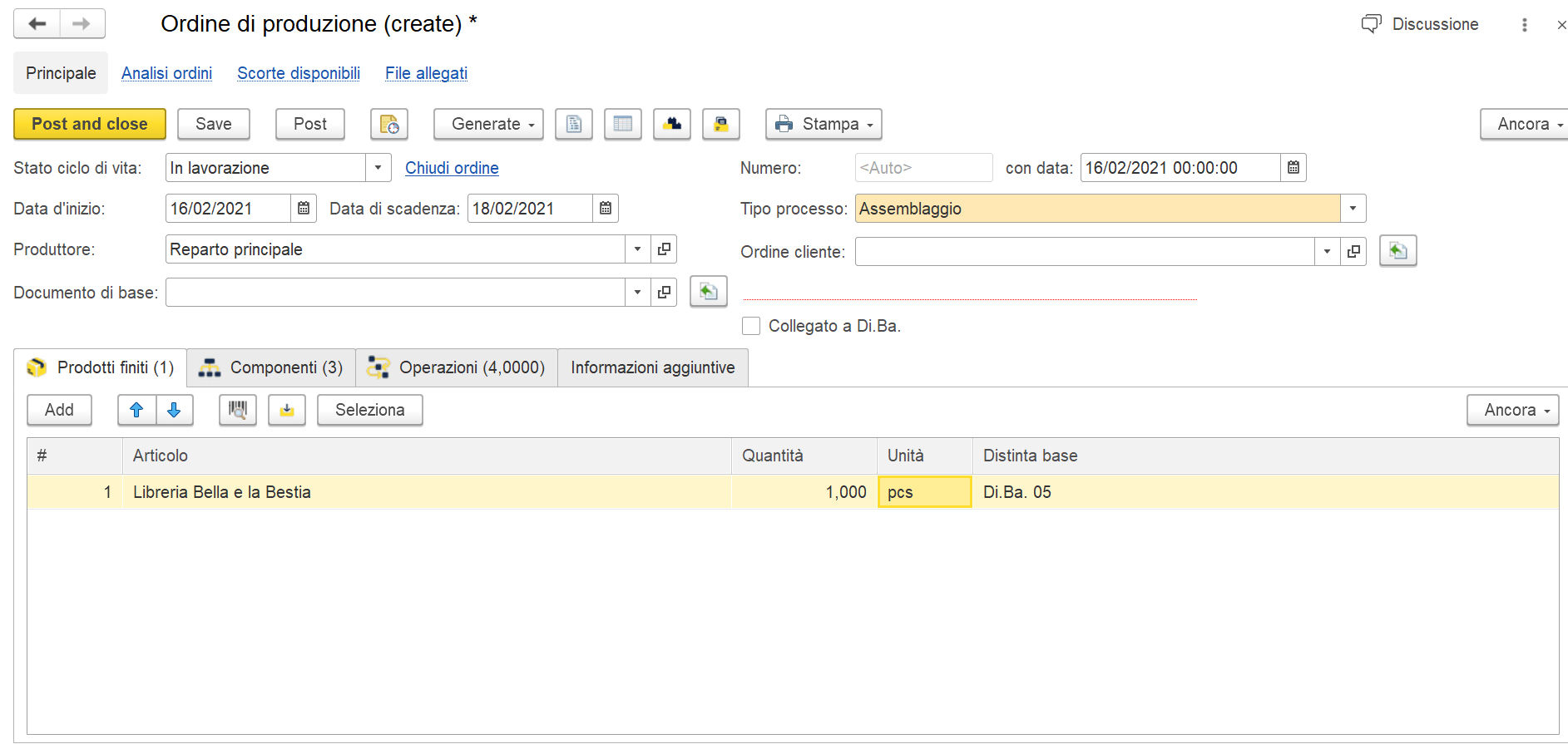
Task: Click fill-from-order icon next to Ordine cliente
Action: click(x=1398, y=250)
